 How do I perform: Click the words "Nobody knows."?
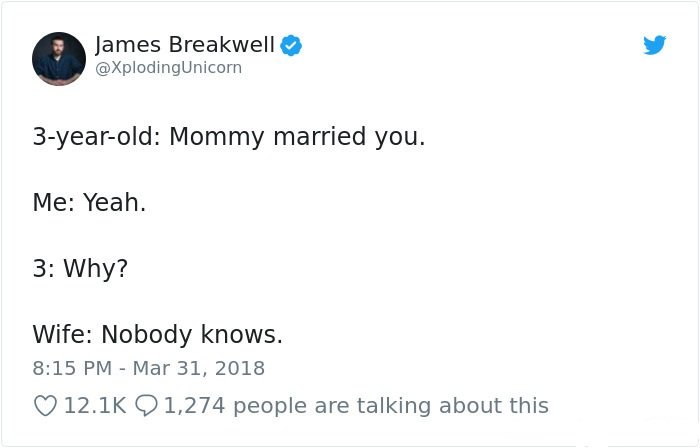[x=192, y=334]
